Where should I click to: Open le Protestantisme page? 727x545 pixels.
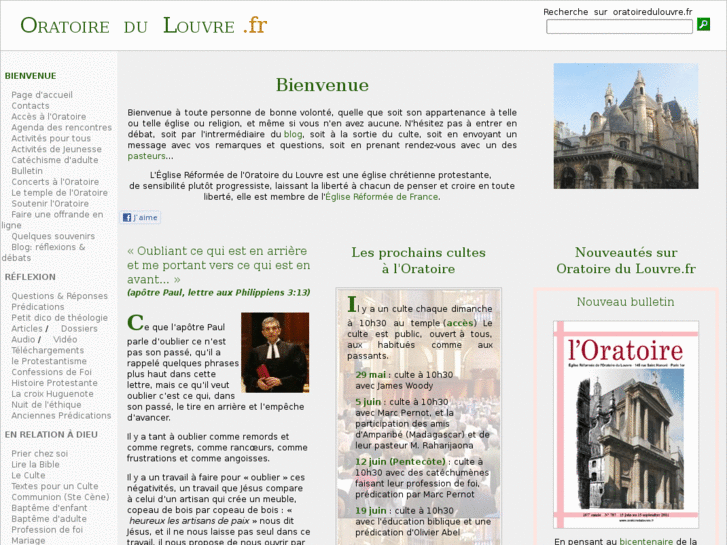click(49, 361)
